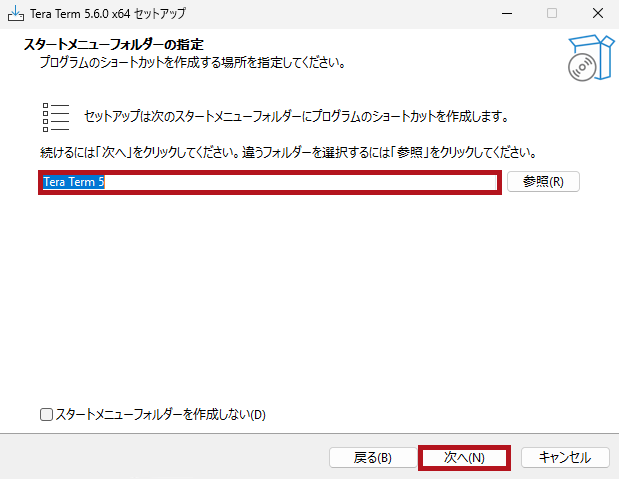This screenshot has height=479, width=619.
Task: Click the highlighted Tera Term 5 text
Action: [x=73, y=183]
